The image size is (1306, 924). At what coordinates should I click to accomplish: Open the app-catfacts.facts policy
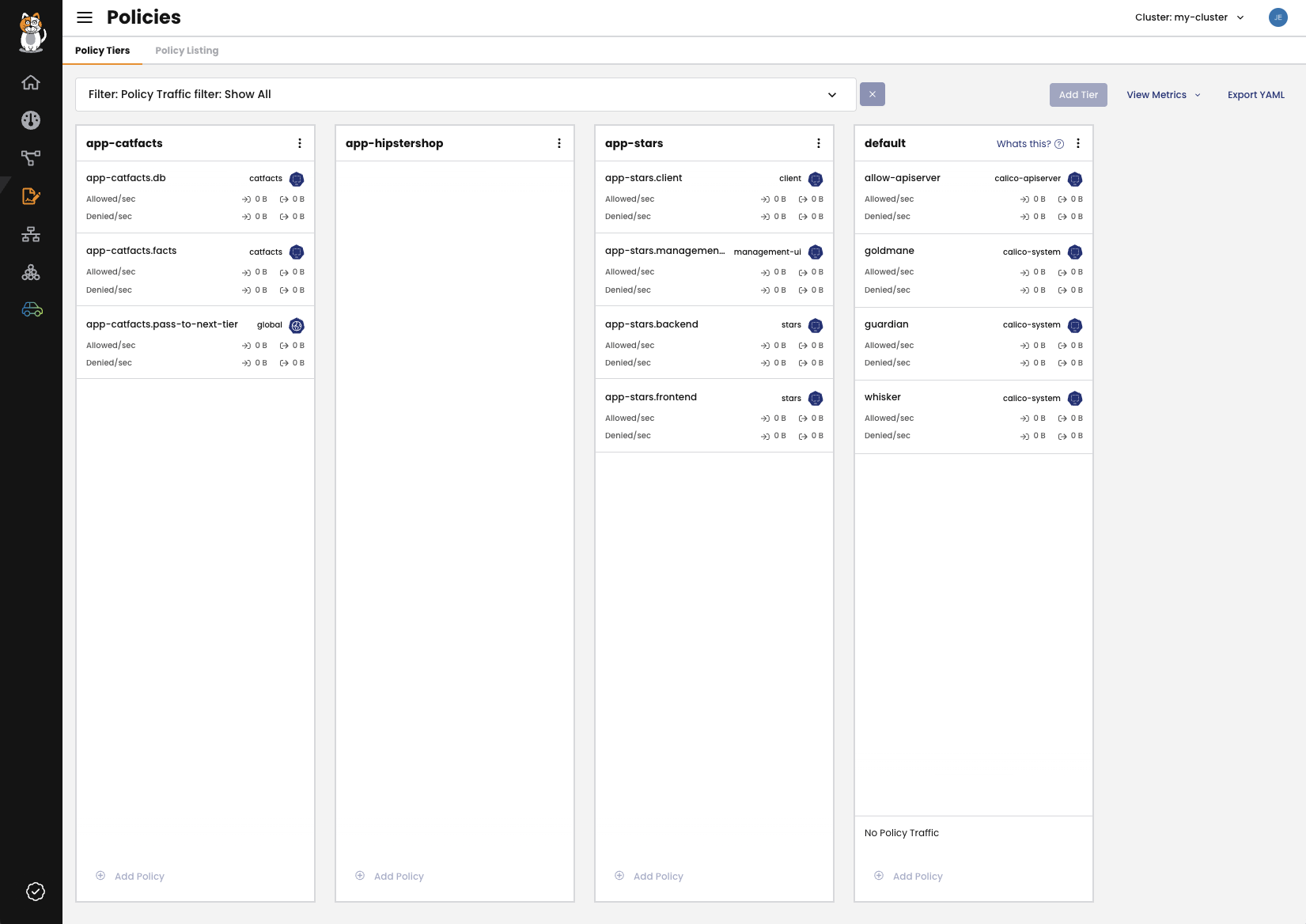131,251
